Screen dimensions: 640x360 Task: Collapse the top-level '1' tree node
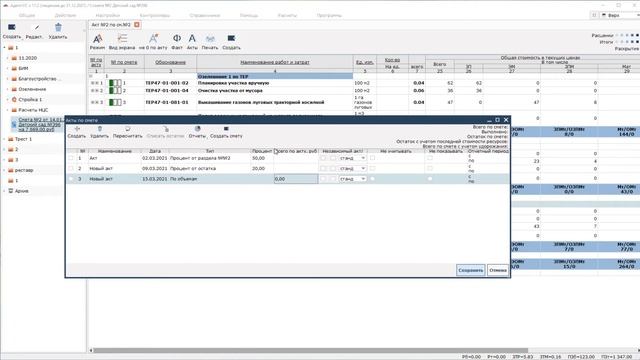click(4, 48)
